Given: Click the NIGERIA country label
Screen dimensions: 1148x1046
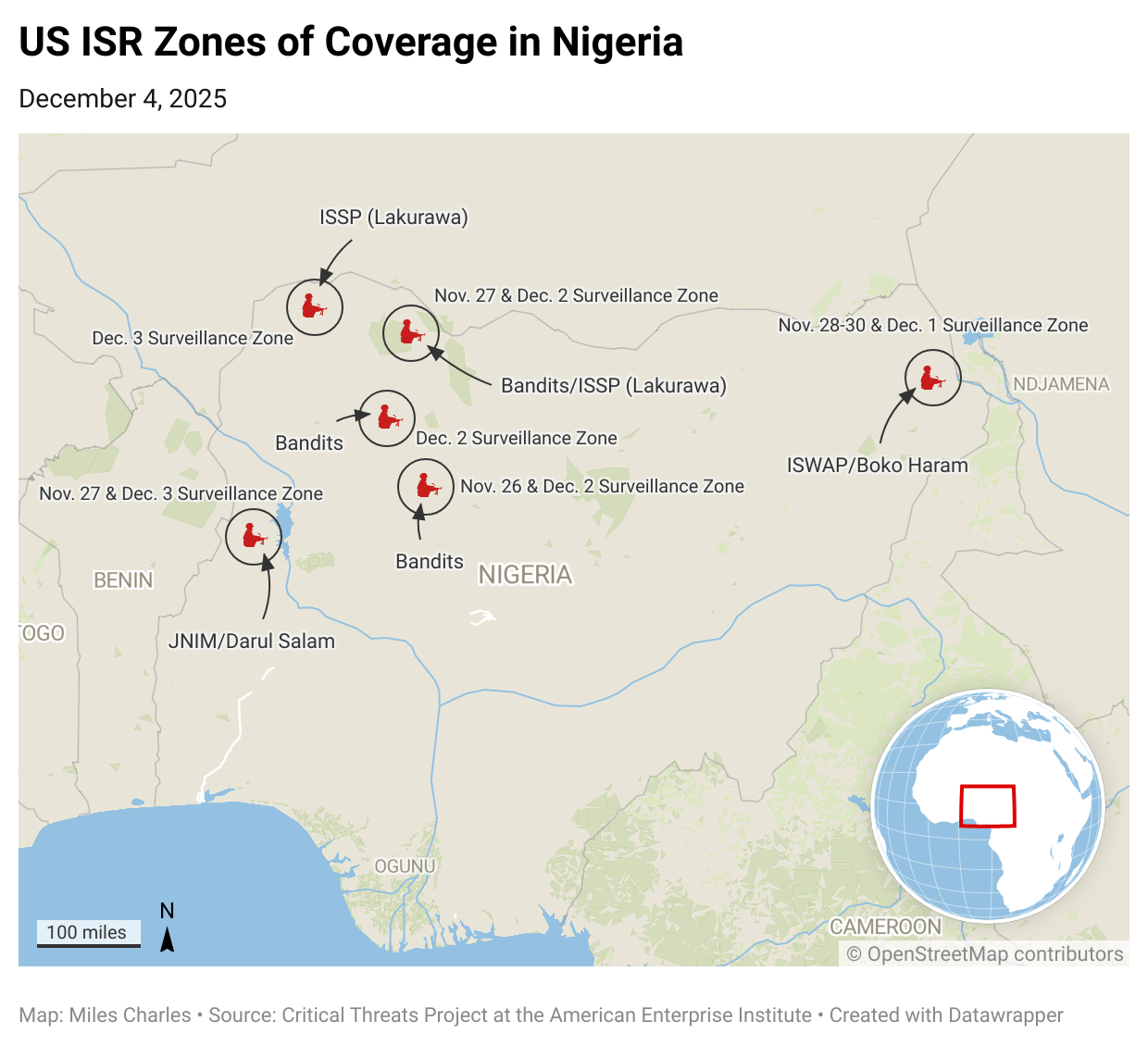Looking at the screenshot, I should [525, 575].
